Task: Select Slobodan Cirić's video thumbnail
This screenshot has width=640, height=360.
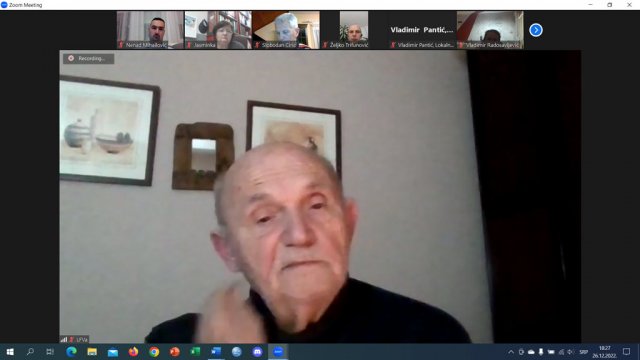Action: 286,30
